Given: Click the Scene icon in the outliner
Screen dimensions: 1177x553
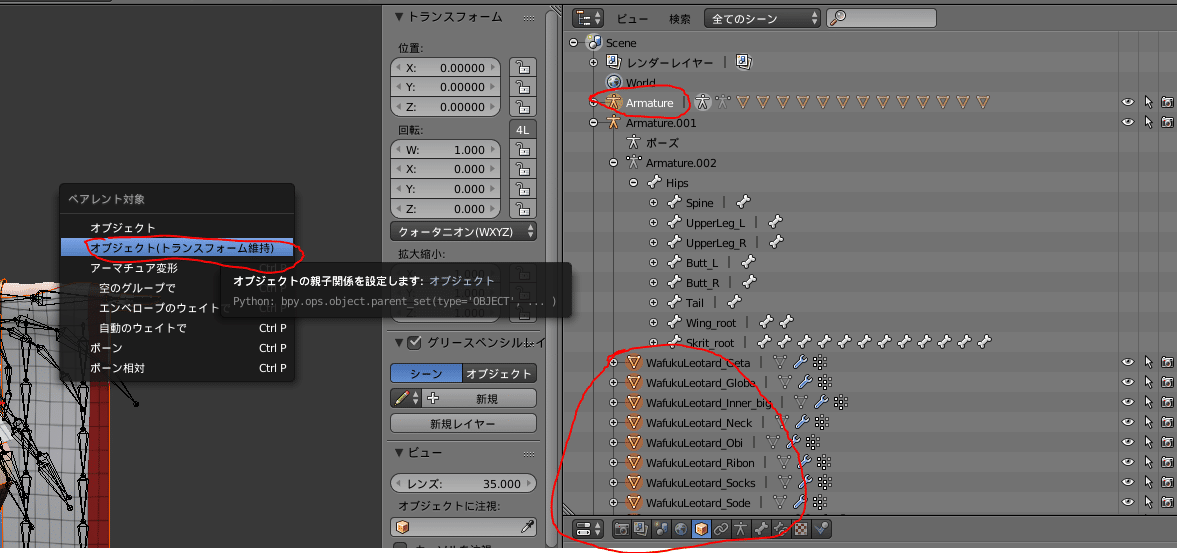Looking at the screenshot, I should pyautogui.click(x=593, y=43).
